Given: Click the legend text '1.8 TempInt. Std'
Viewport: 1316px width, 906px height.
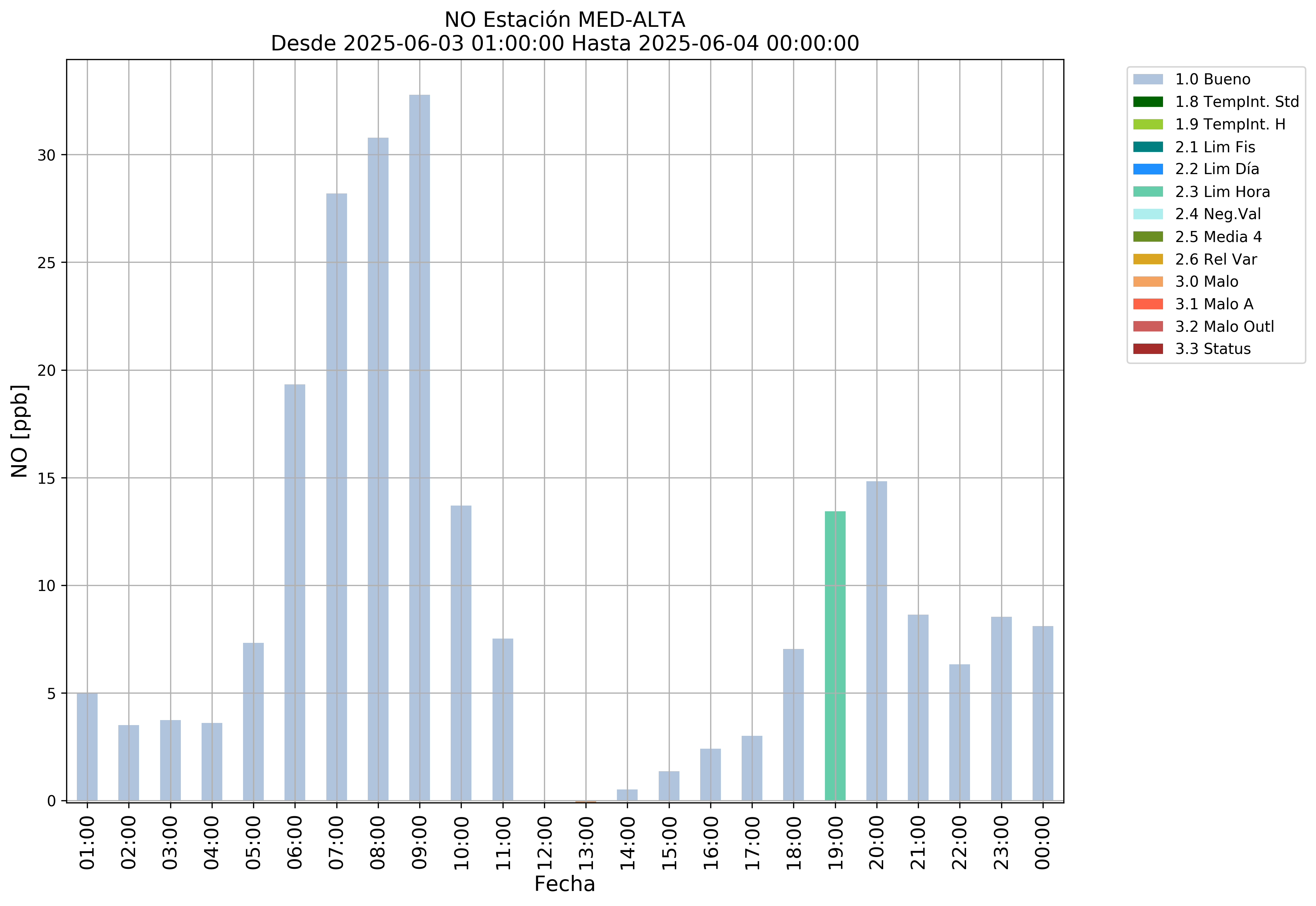Looking at the screenshot, I should [1237, 102].
